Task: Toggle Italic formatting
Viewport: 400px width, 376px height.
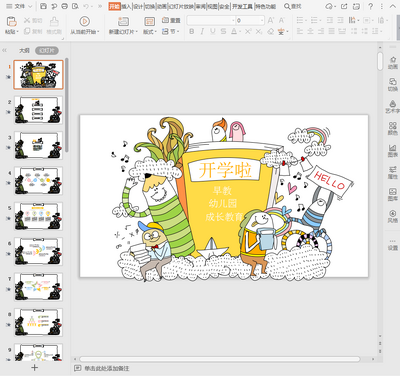Action: pos(202,31)
